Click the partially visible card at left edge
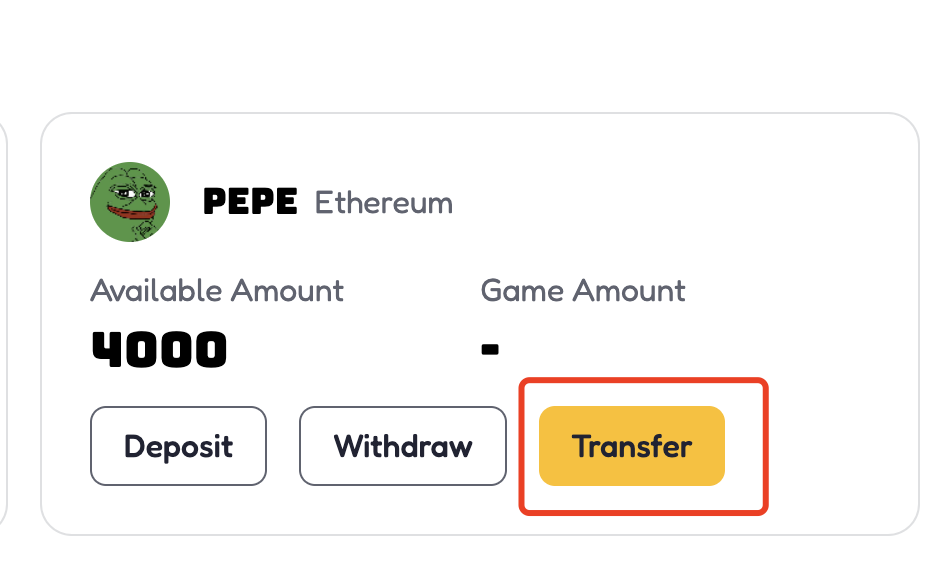Screen dimensions: 934x580 click(3, 324)
